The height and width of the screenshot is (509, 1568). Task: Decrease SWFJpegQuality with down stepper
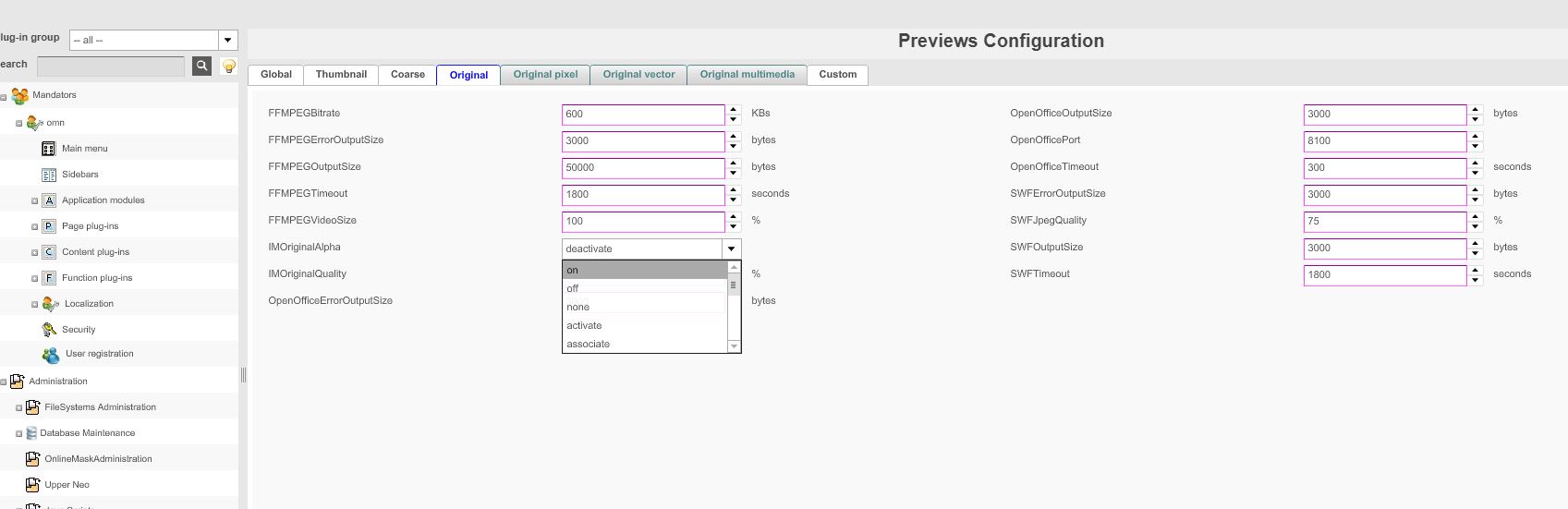pos(1476,226)
